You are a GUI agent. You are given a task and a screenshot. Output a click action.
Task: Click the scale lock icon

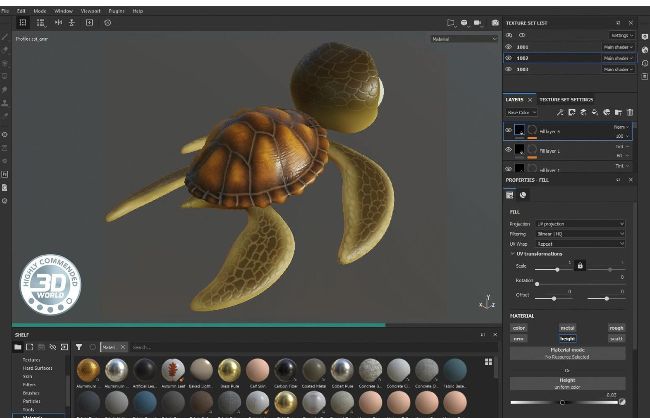[x=579, y=266]
